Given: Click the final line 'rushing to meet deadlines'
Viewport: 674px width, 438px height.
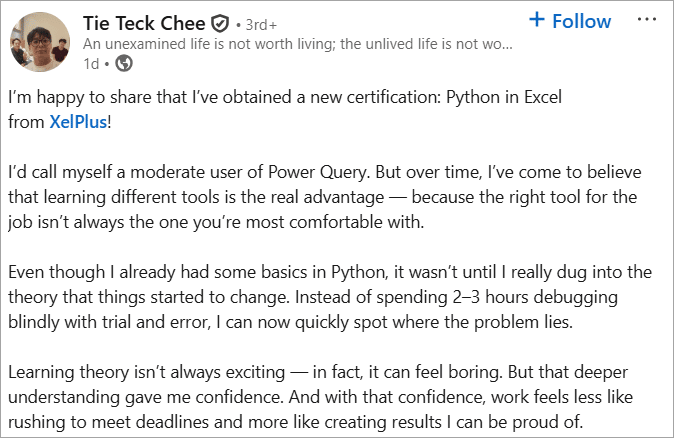Looking at the screenshot, I should tap(295, 422).
